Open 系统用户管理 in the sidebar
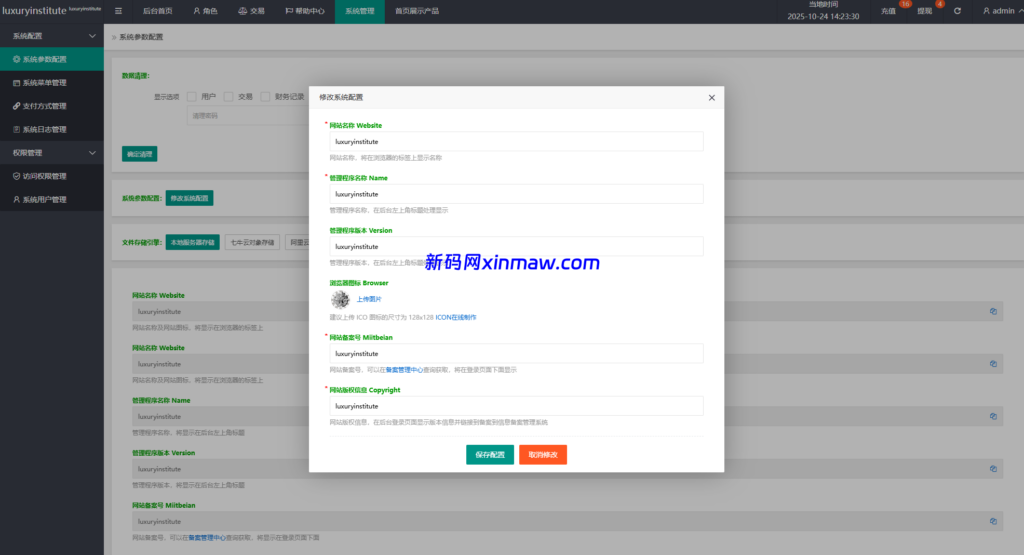The width and height of the screenshot is (1024, 555). point(52,200)
